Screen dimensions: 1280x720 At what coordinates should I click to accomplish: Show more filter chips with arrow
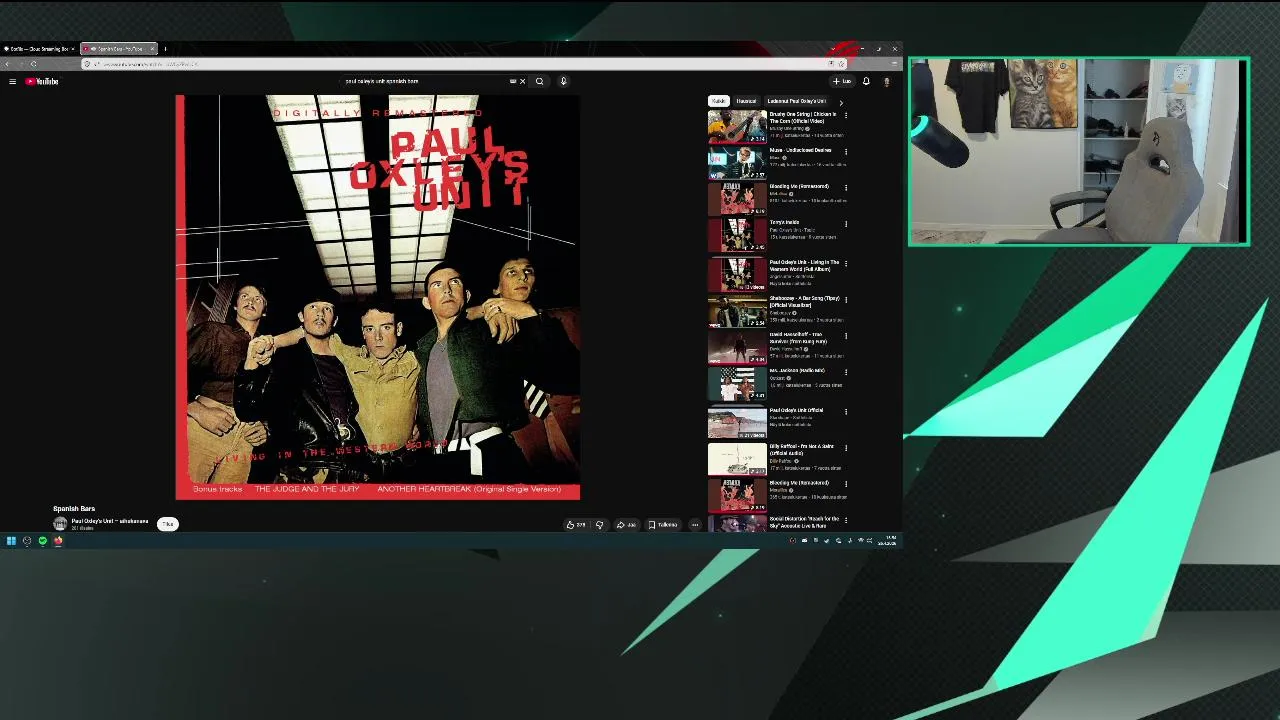point(841,102)
